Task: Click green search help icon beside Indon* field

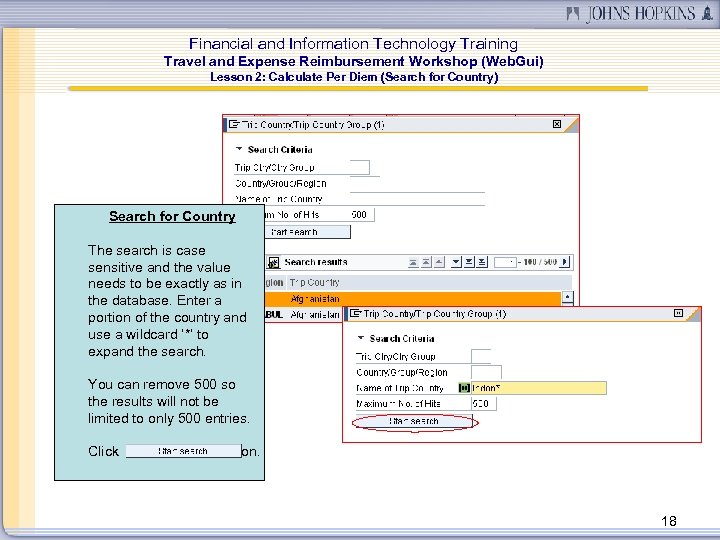Action: pos(464,388)
